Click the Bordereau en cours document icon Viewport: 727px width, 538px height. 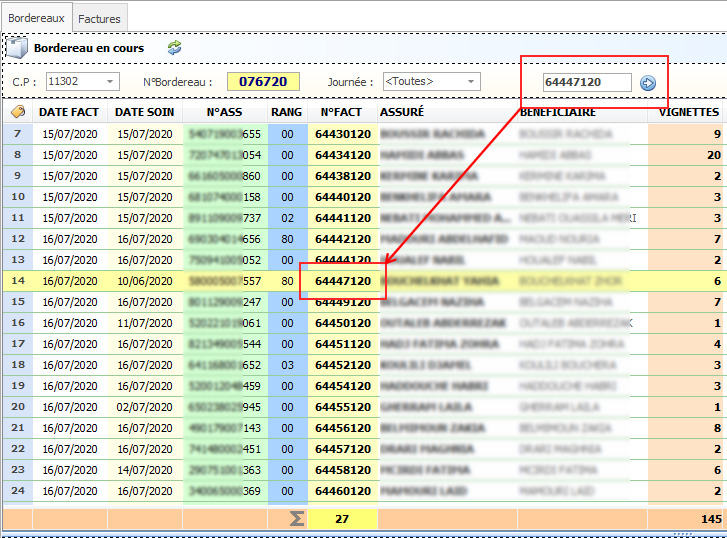pos(17,48)
